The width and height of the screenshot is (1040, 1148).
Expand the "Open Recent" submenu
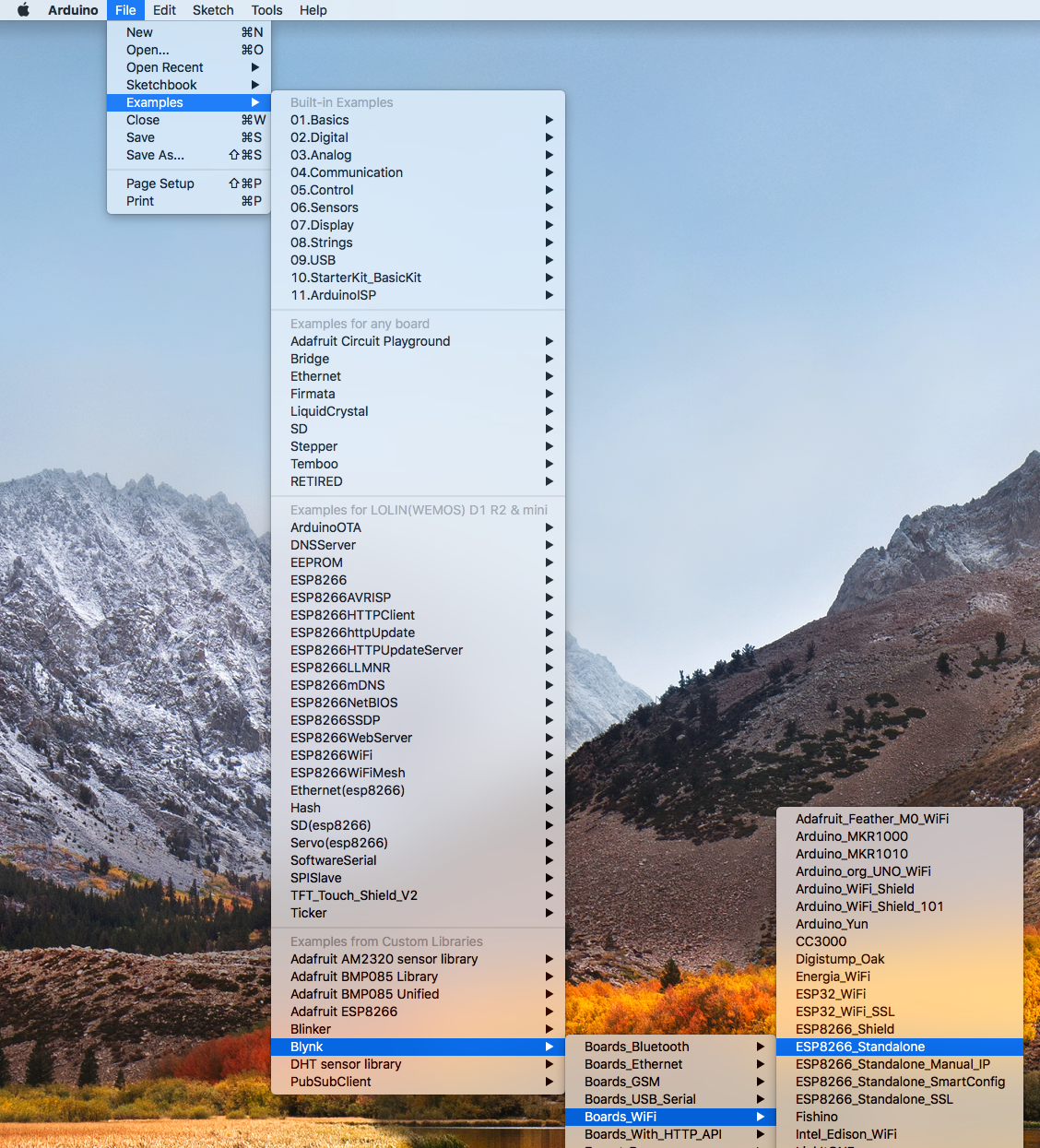164,66
